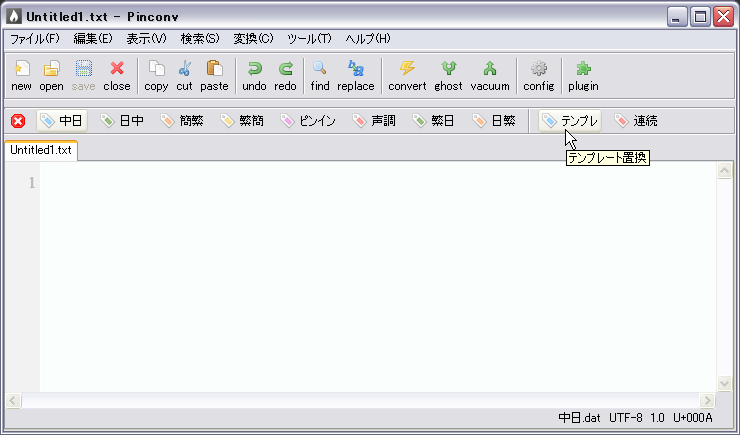Click the open folder icon
This screenshot has width=740, height=435.
pyautogui.click(x=51, y=75)
